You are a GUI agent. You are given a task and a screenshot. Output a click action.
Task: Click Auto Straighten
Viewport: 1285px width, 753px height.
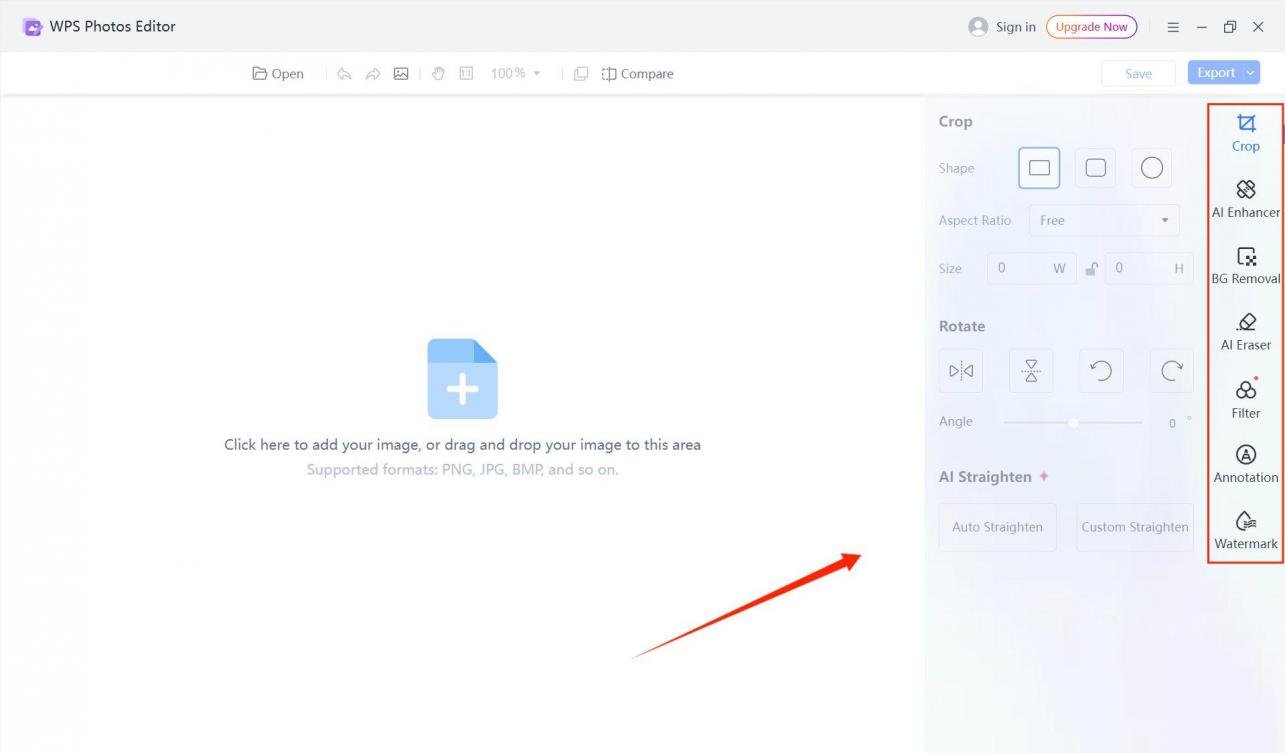pos(997,527)
